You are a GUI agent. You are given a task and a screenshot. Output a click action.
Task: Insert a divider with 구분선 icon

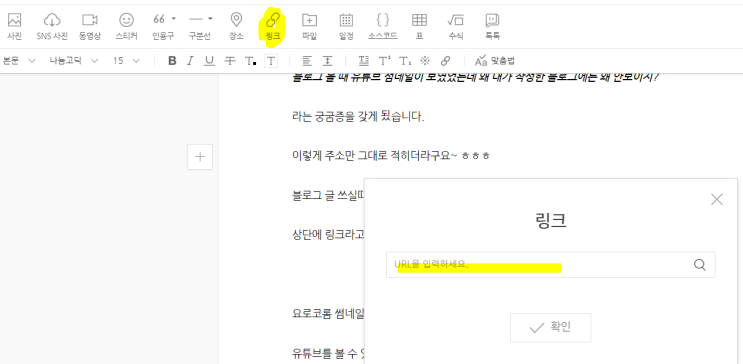click(x=196, y=19)
